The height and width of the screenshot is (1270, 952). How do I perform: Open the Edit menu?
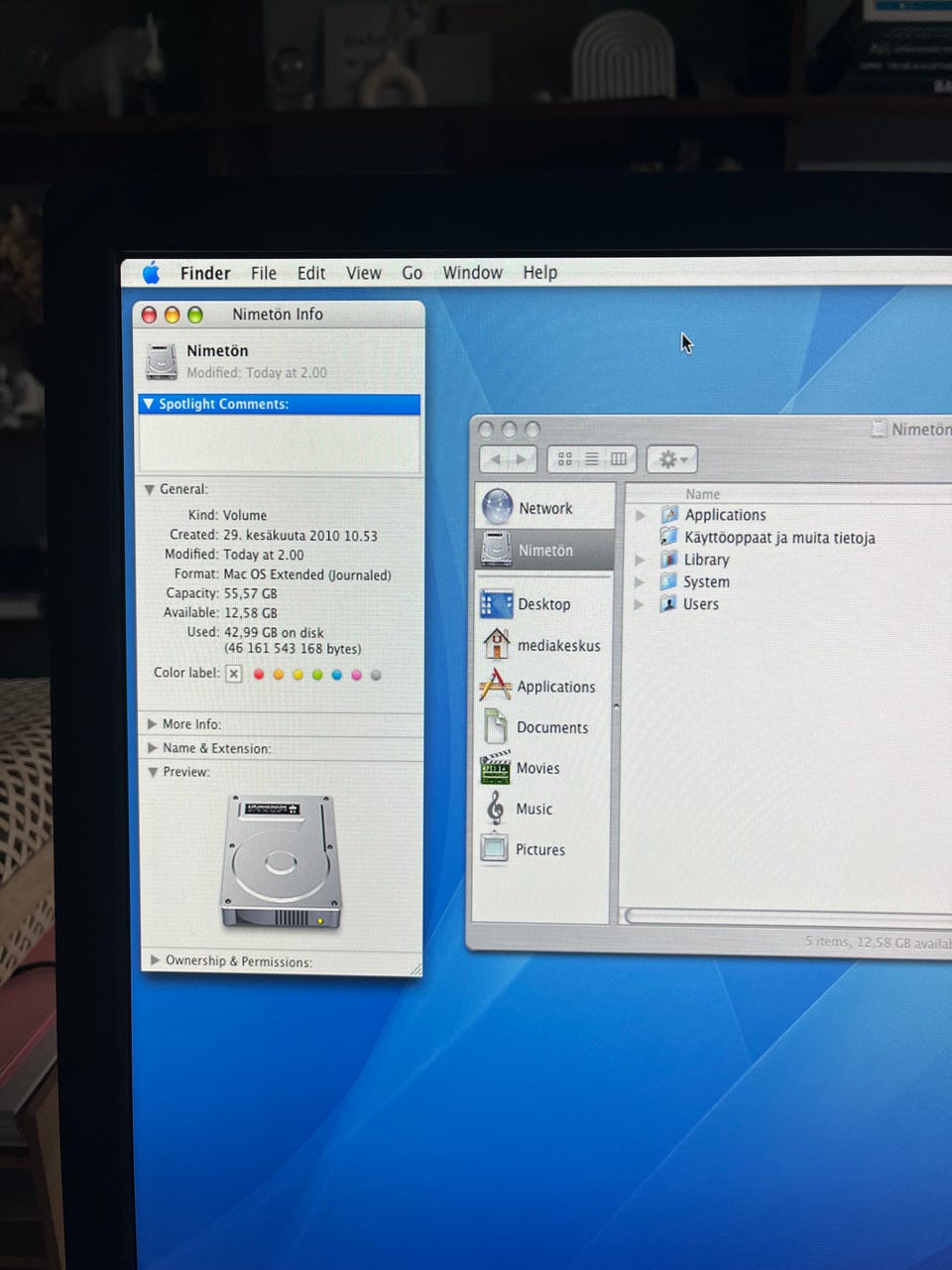[311, 273]
